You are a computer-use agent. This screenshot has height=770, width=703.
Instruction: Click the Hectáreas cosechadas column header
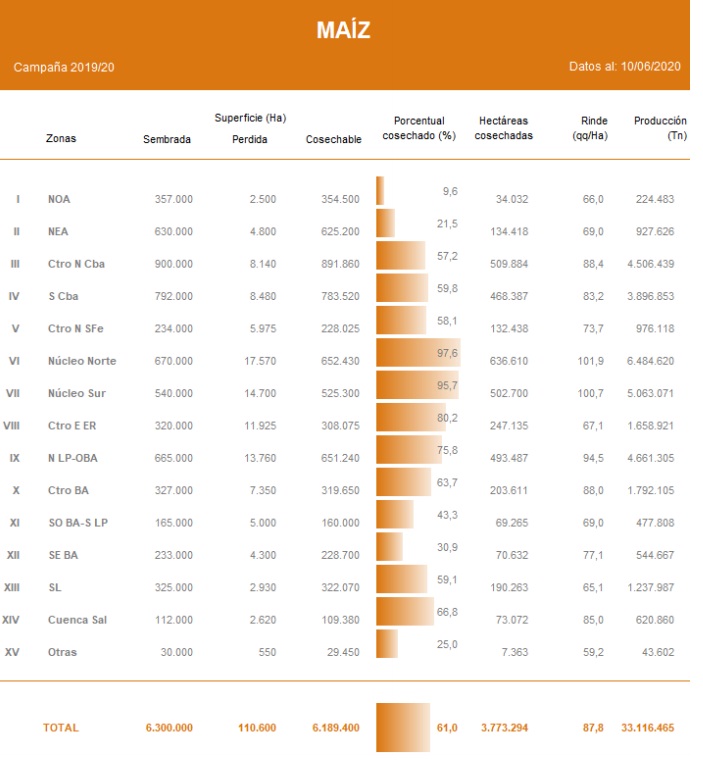[504, 128]
